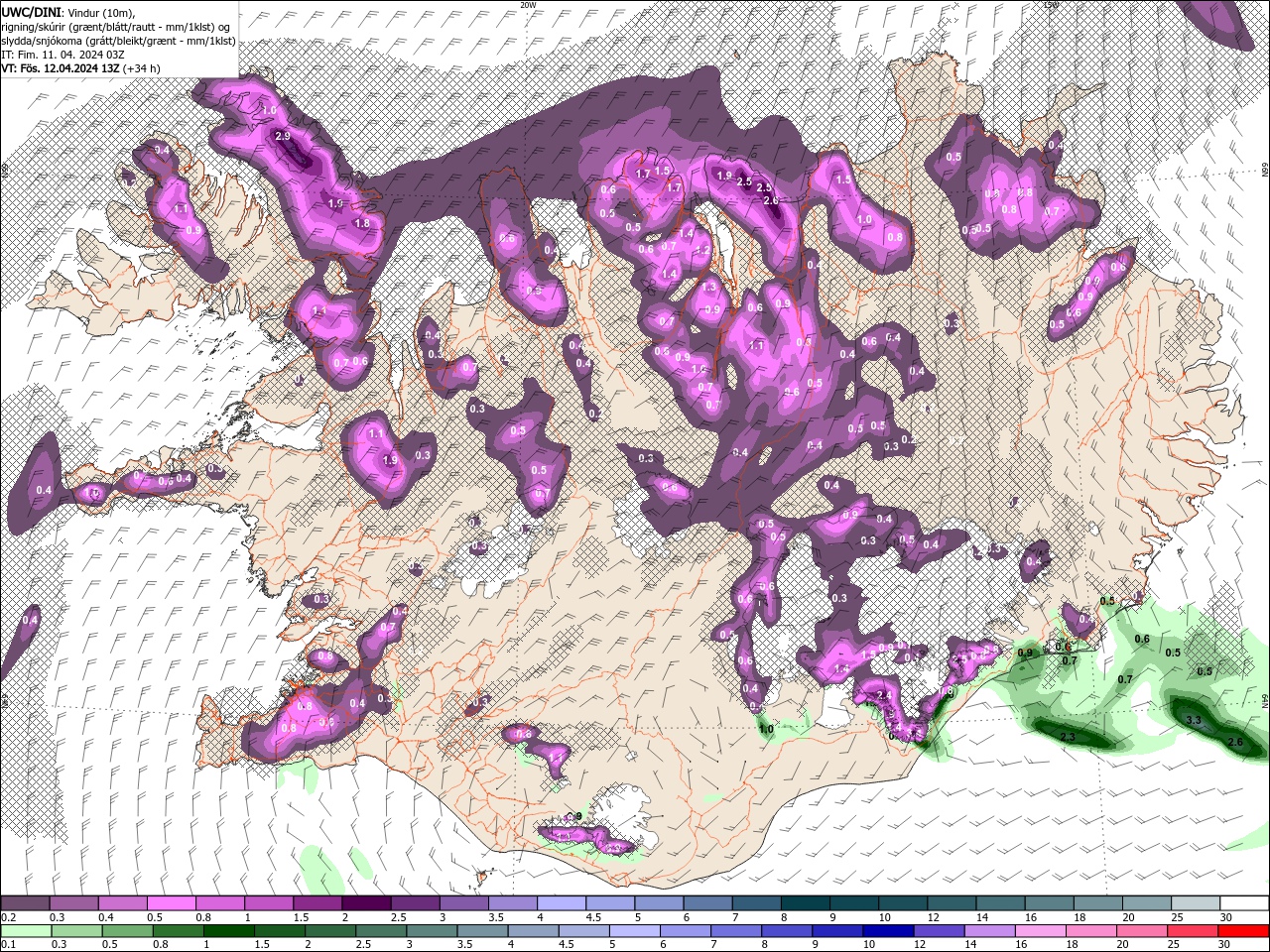Image resolution: width=1270 pixels, height=952 pixels.
Task: Pick the violet 12–14 rain scale swatch
Action: pyautogui.click(x=940, y=931)
